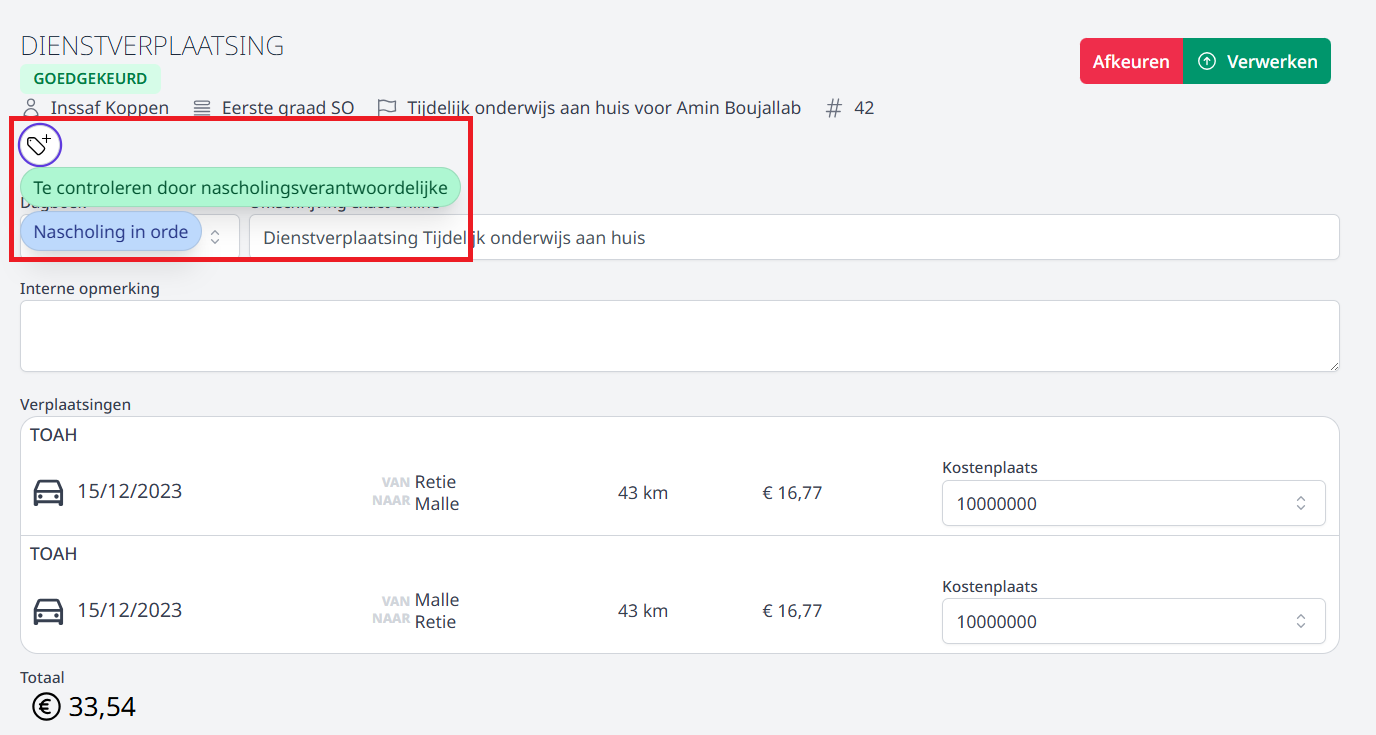1376x735 pixels.
Task: Click the car icon of the Retie-to-Malle trip
Action: point(48,492)
